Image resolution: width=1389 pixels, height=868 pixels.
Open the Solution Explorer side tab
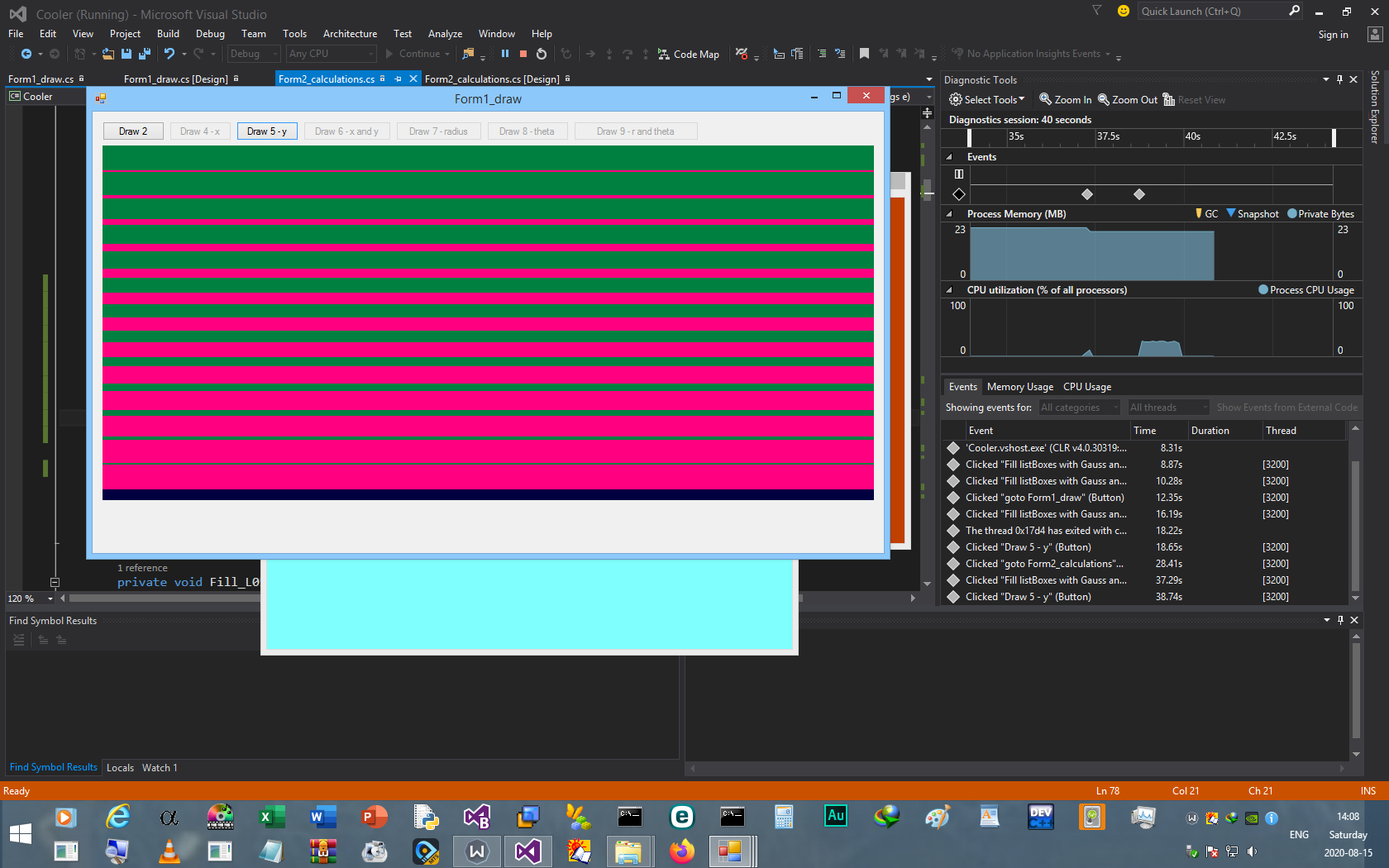click(1375, 107)
